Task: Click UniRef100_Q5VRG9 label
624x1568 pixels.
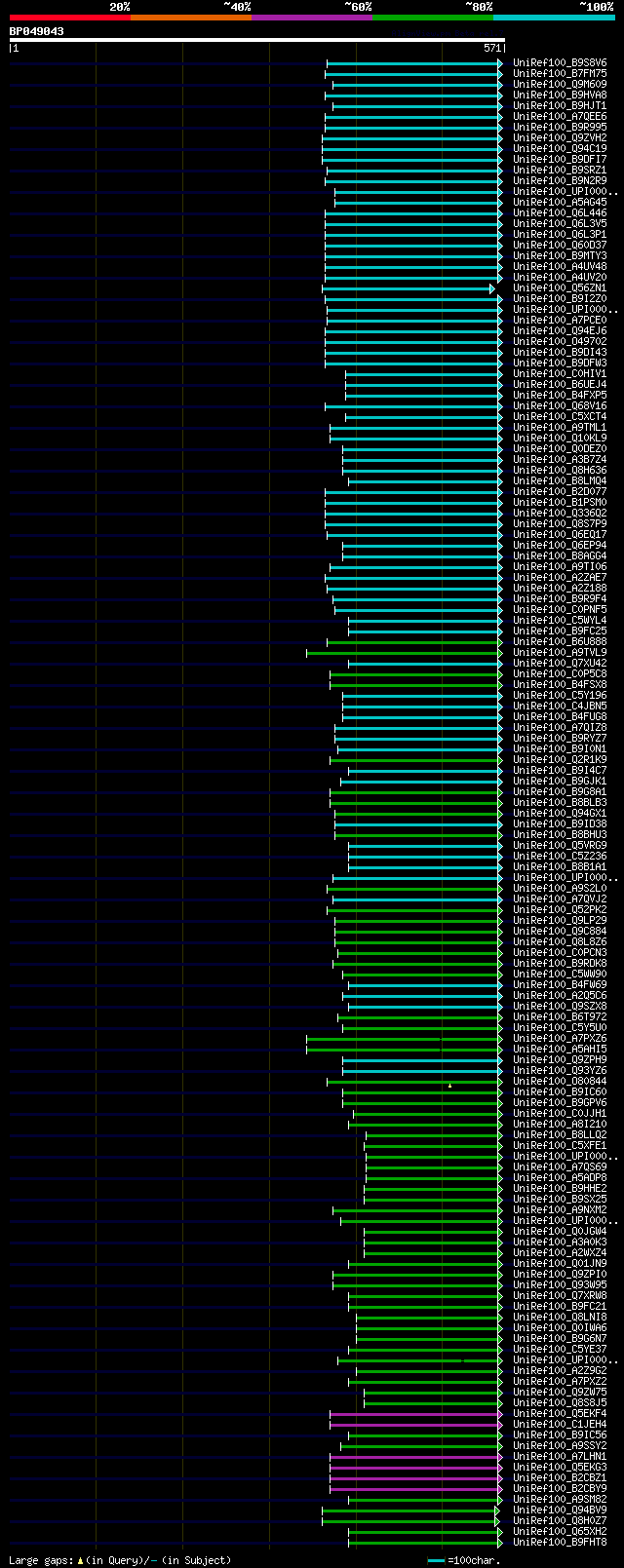Action: click(x=560, y=845)
